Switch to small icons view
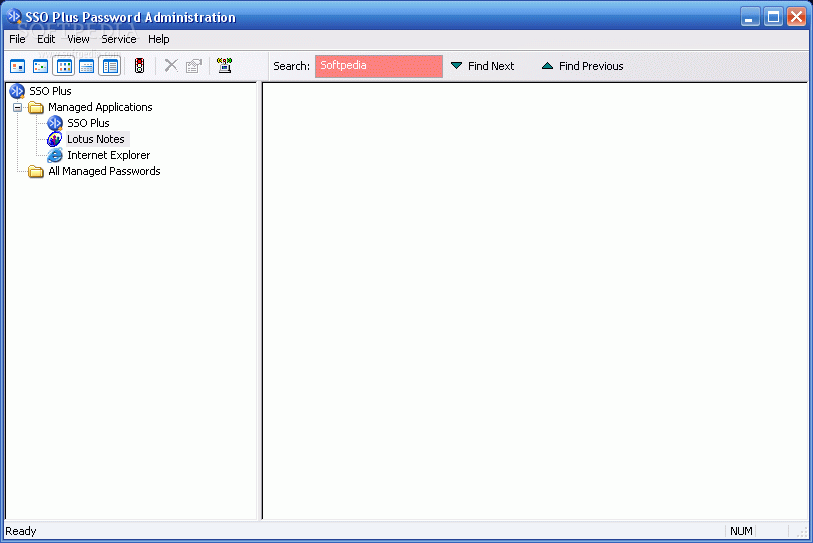The height and width of the screenshot is (543, 813). pyautogui.click(x=40, y=66)
